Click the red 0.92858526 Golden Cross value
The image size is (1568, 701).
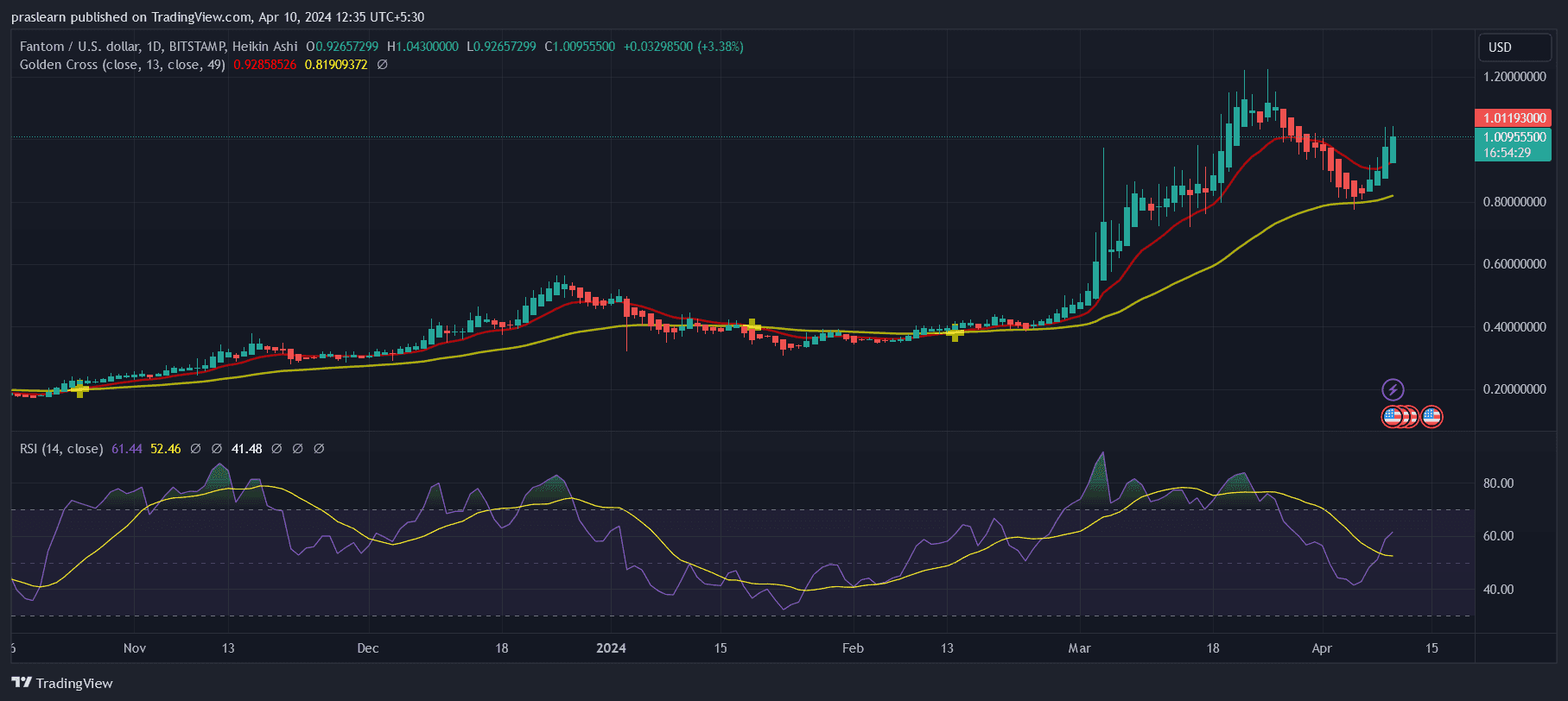click(x=264, y=65)
